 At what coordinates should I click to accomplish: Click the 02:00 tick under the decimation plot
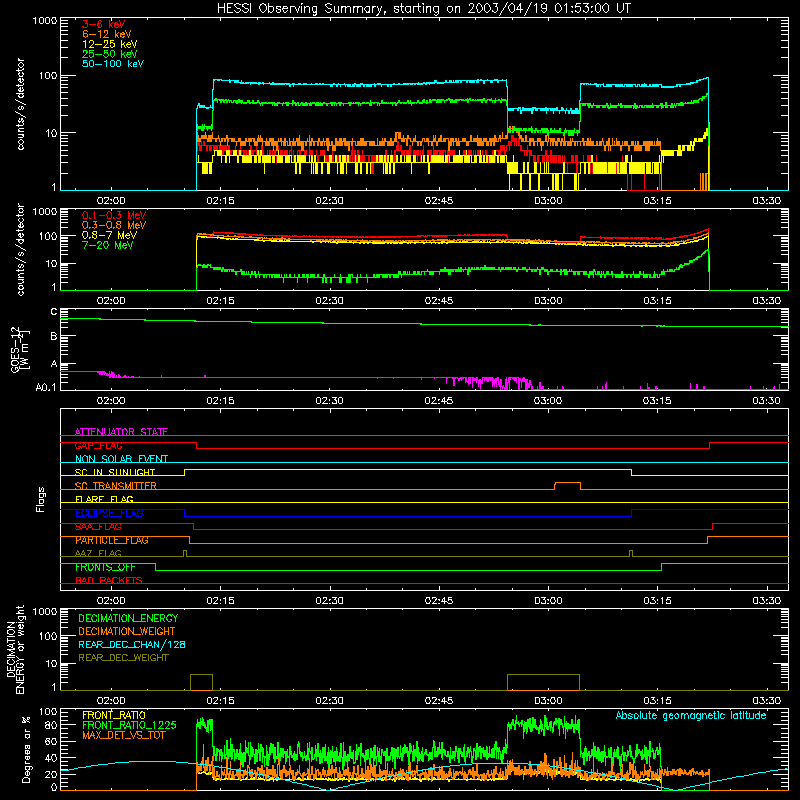coord(111,701)
